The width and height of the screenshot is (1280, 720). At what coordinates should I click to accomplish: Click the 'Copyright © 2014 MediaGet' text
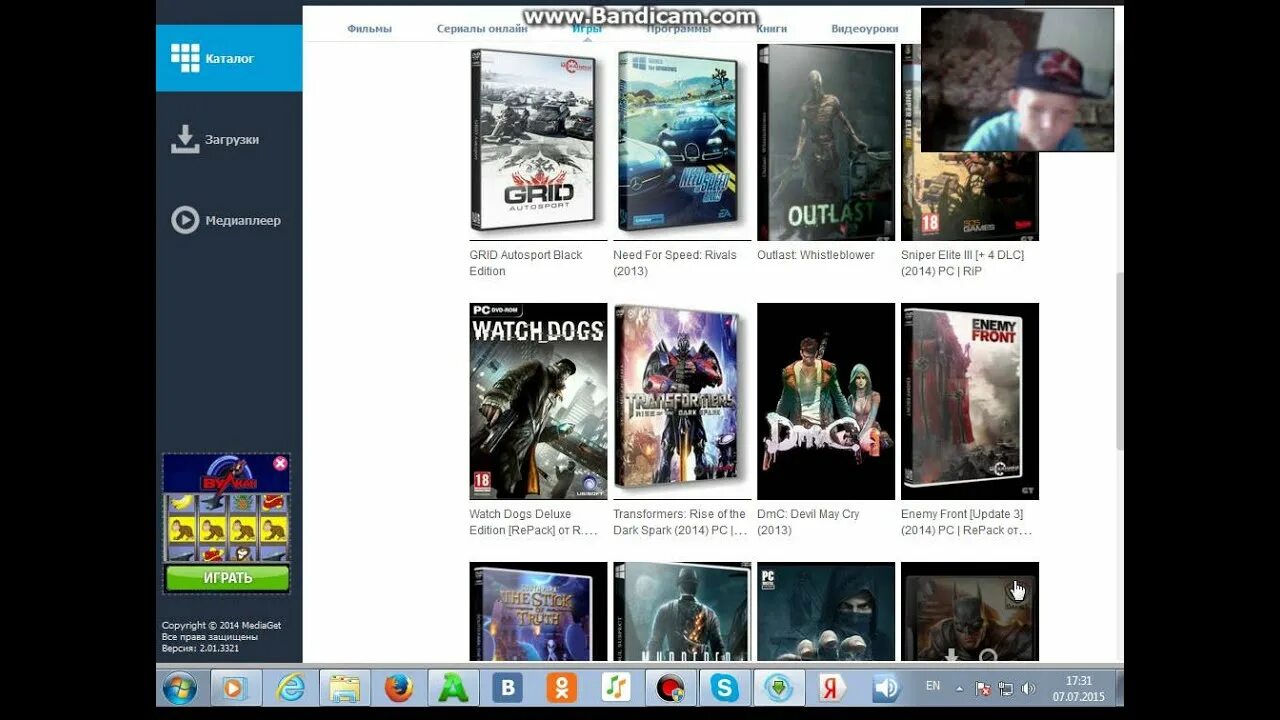pos(221,625)
